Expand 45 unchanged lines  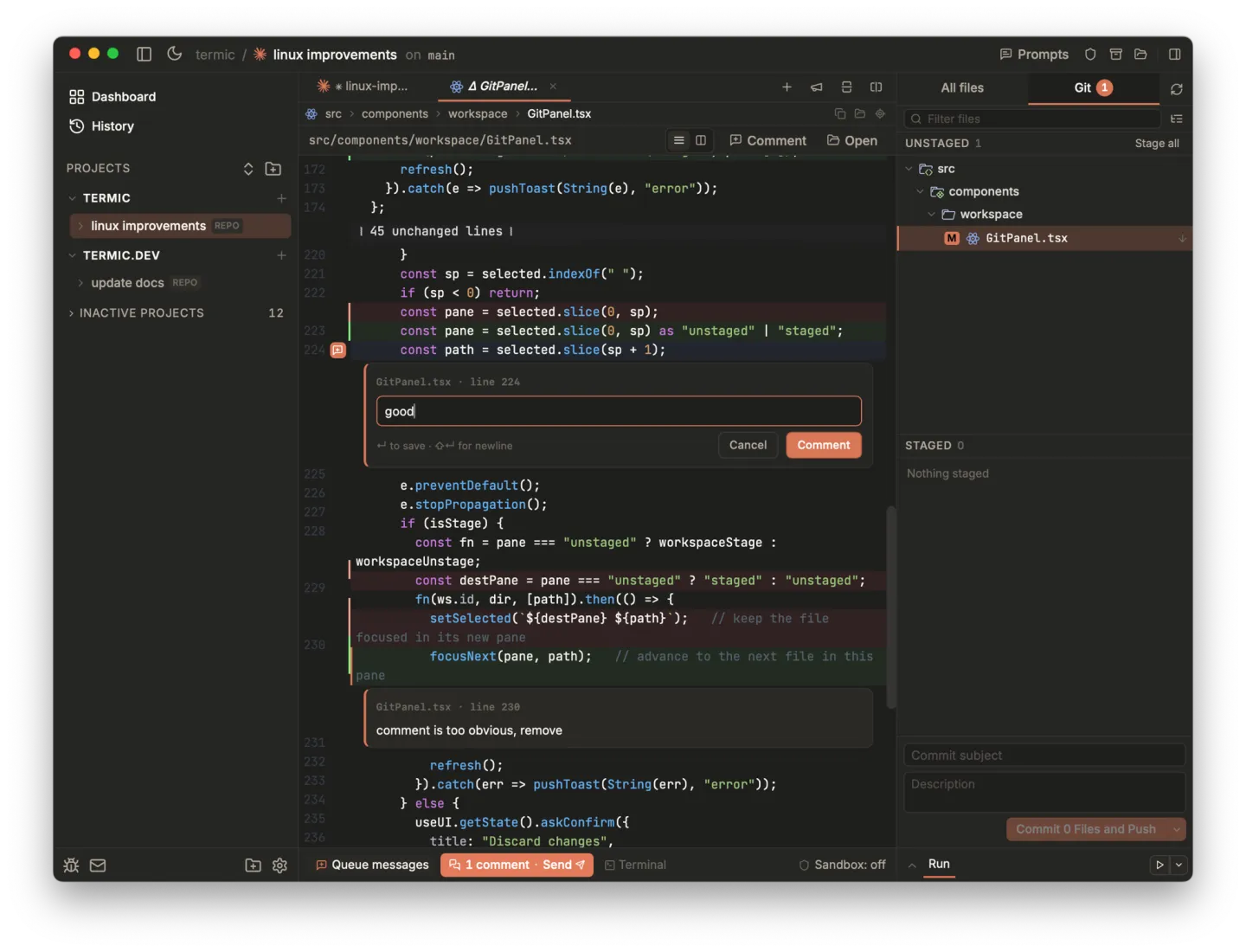(436, 231)
